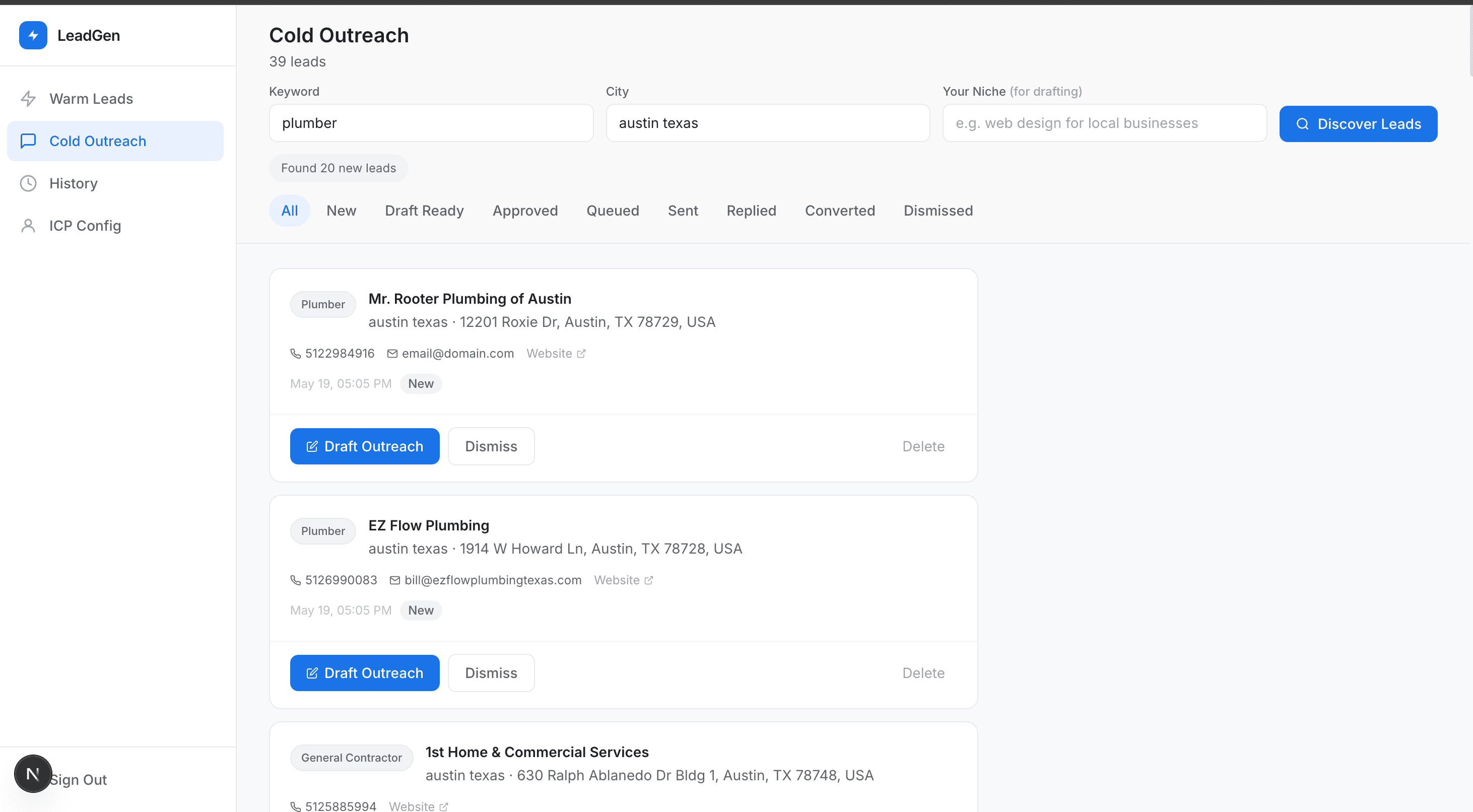
Task: Click the Warm Leads bolt icon
Action: (x=28, y=99)
